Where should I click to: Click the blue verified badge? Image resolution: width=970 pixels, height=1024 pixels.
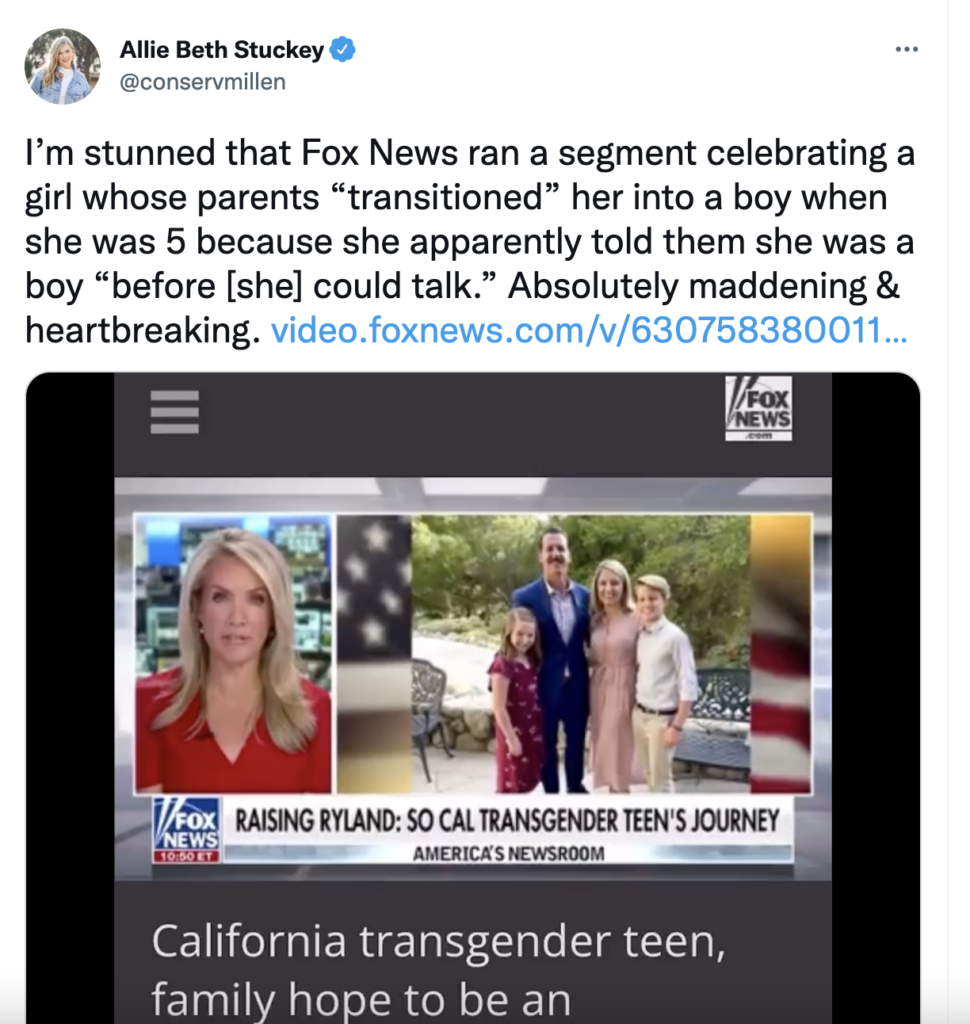tap(342, 50)
